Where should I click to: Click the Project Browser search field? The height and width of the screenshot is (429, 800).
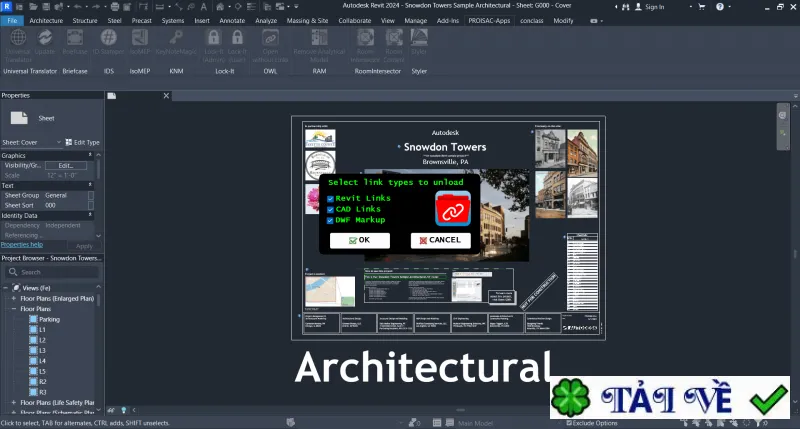pos(52,272)
